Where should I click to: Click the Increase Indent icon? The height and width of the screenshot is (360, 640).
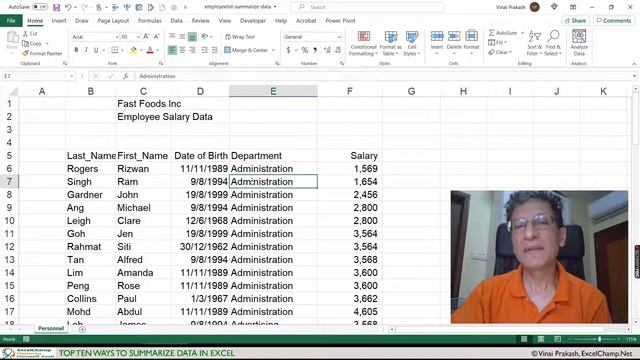coord(214,50)
